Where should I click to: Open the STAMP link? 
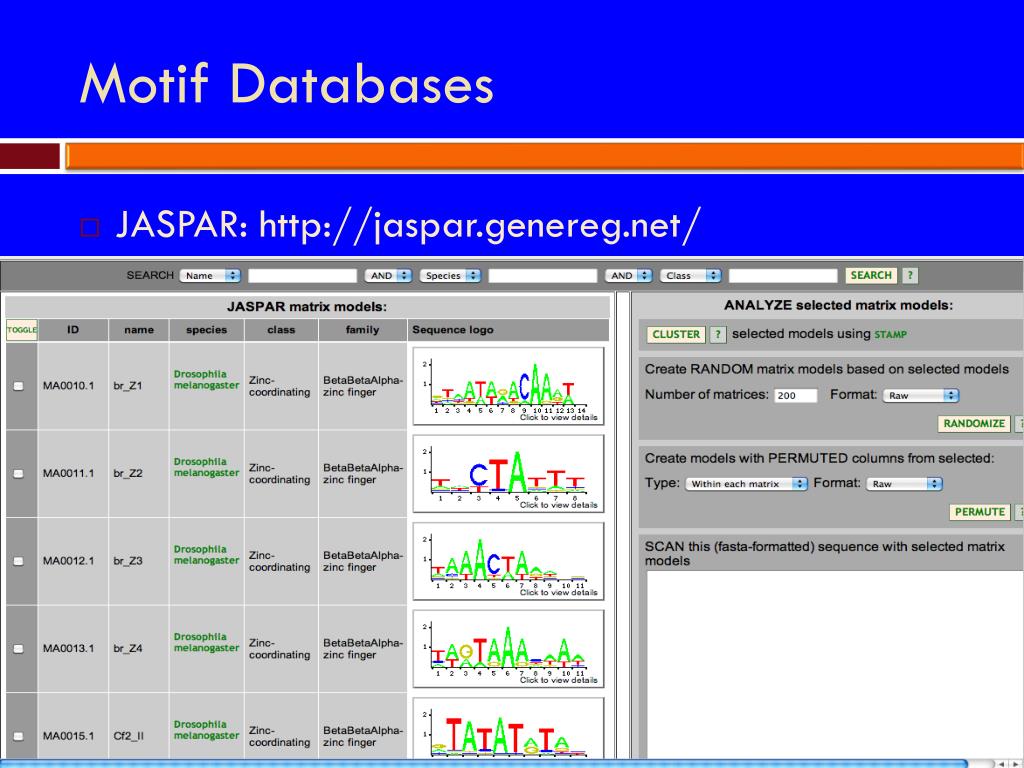pos(890,335)
